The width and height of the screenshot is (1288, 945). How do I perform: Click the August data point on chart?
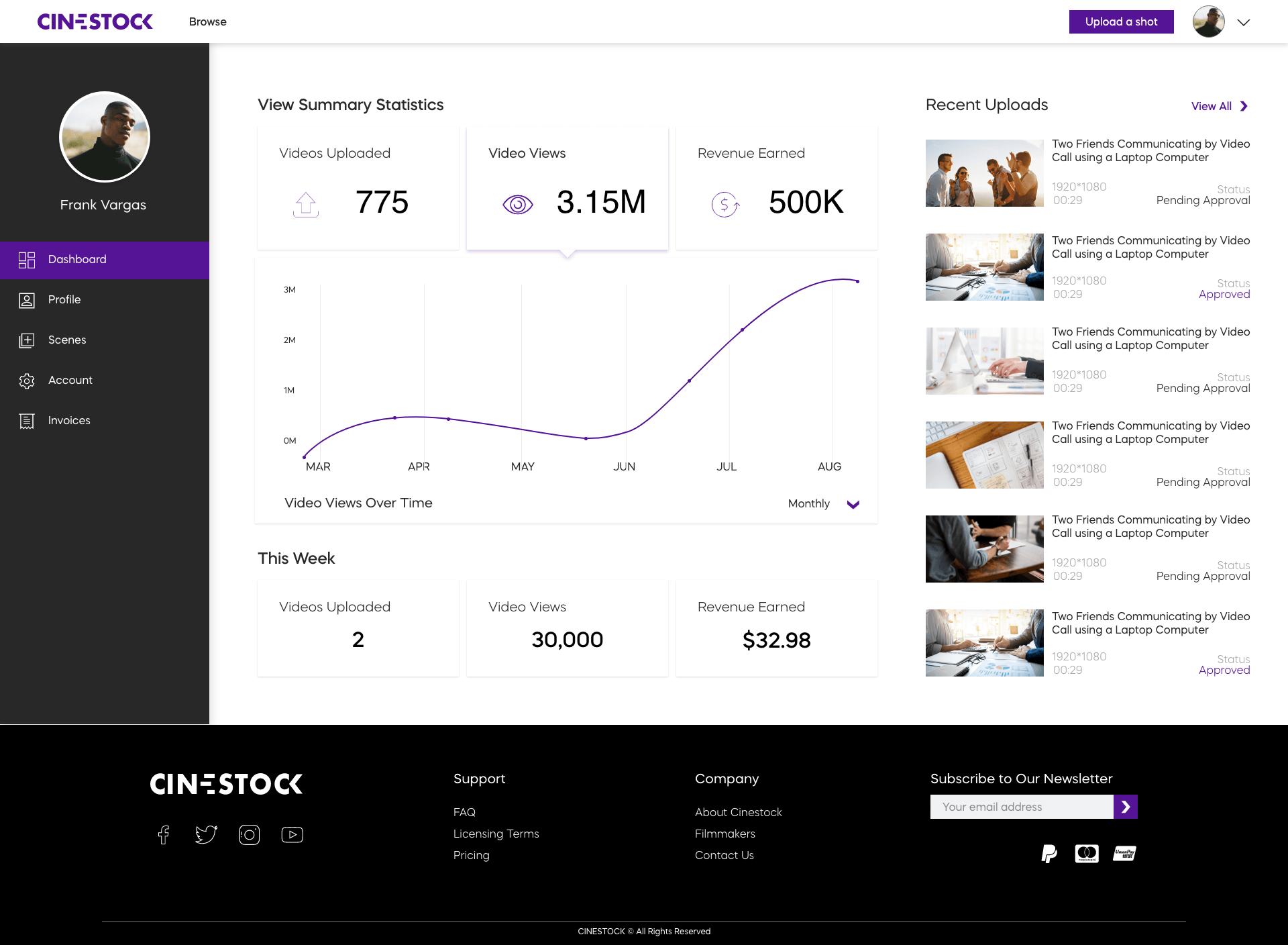857,281
